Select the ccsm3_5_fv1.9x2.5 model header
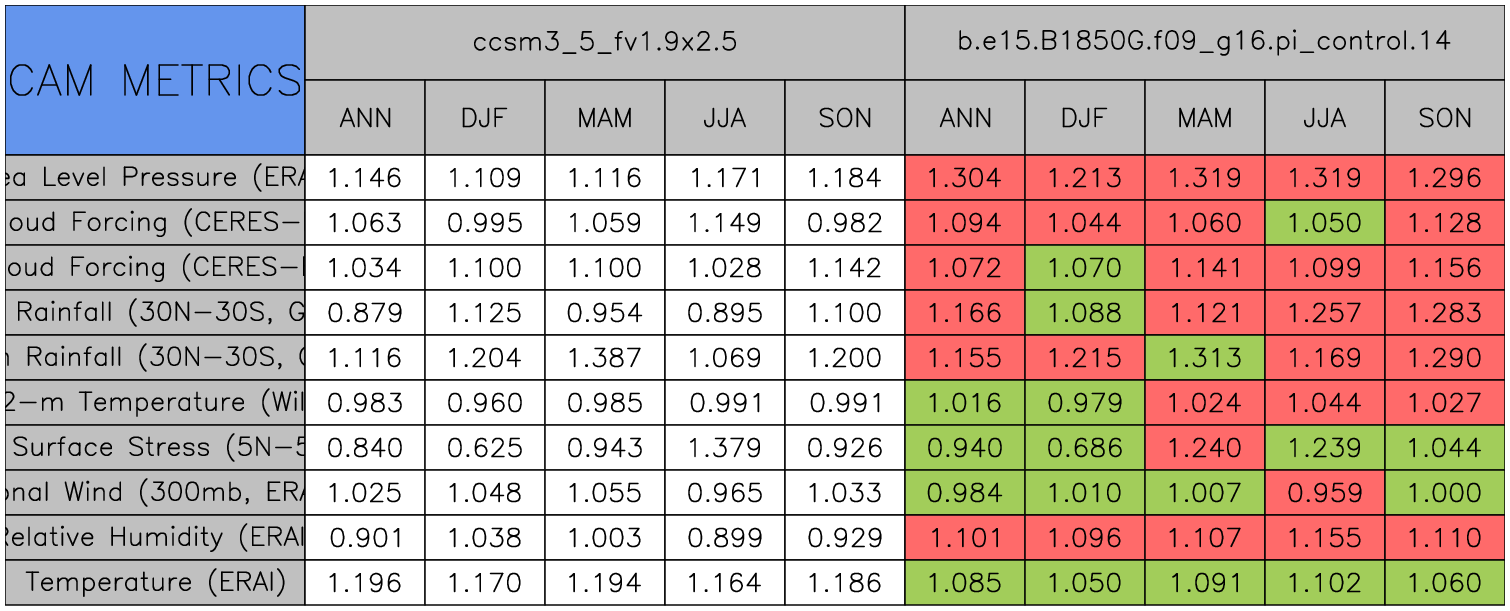 [x=604, y=42]
